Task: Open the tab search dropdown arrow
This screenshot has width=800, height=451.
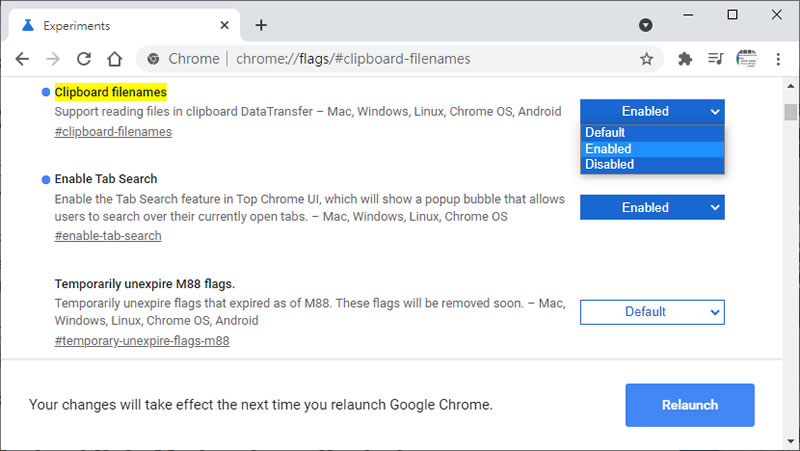Action: tap(646, 24)
